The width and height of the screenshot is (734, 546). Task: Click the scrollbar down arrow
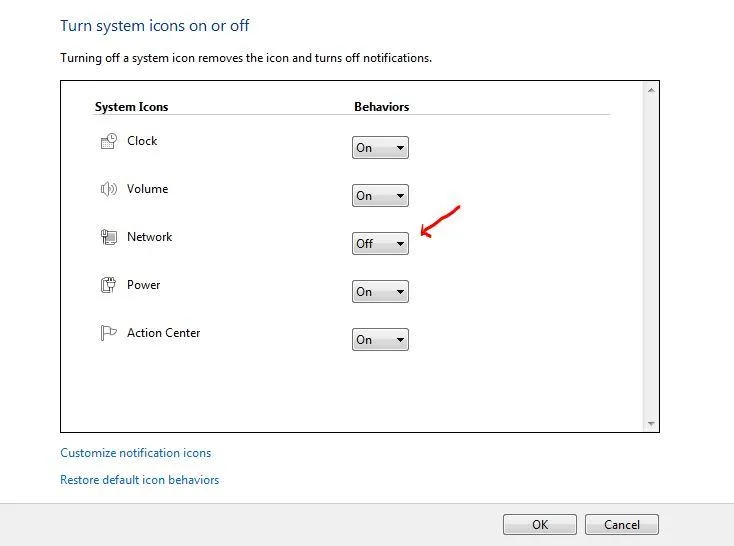[651, 423]
